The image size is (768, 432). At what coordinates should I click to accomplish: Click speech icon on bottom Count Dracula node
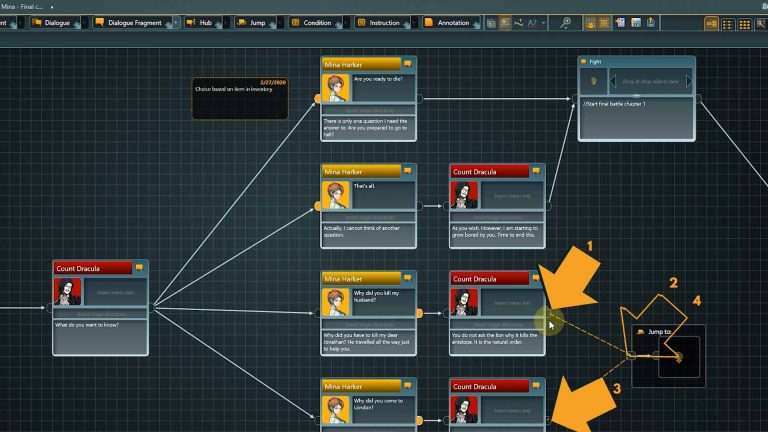tap(536, 385)
